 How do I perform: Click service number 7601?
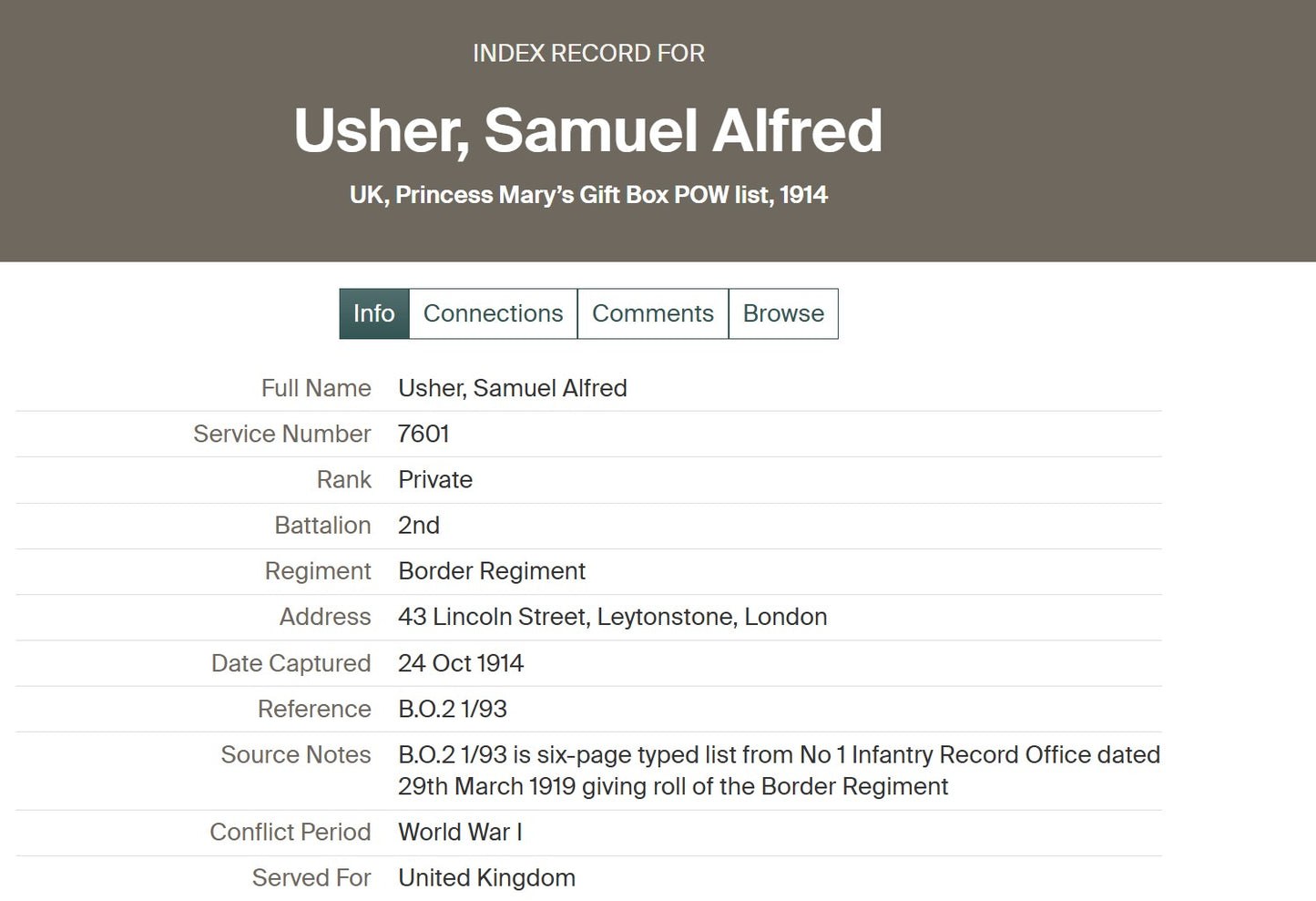[423, 434]
